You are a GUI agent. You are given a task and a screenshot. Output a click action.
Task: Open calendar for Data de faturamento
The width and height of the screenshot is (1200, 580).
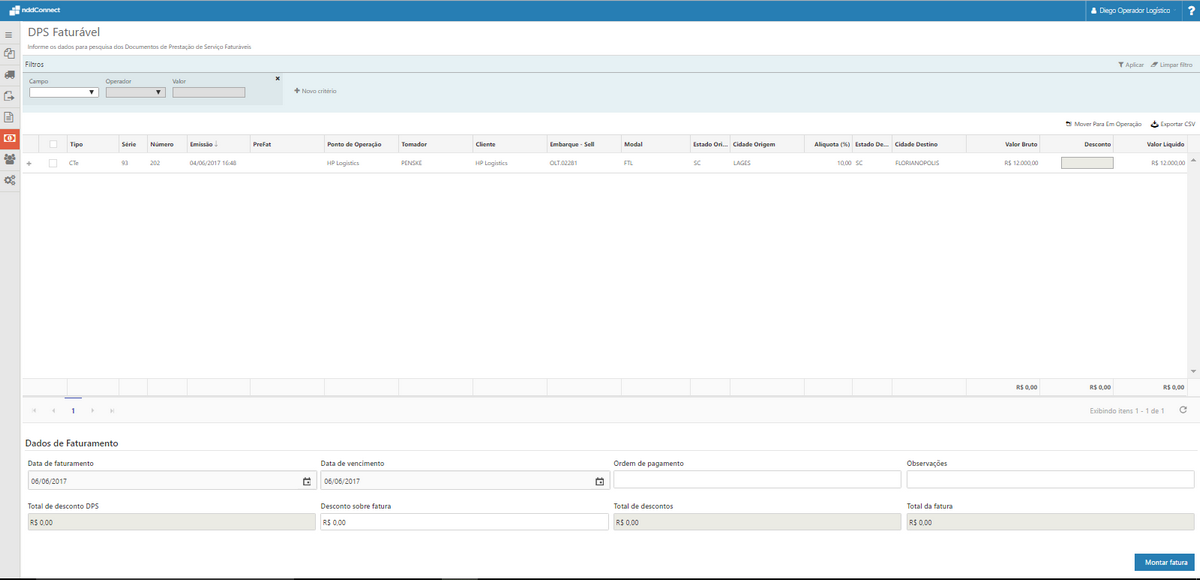pyautogui.click(x=306, y=481)
